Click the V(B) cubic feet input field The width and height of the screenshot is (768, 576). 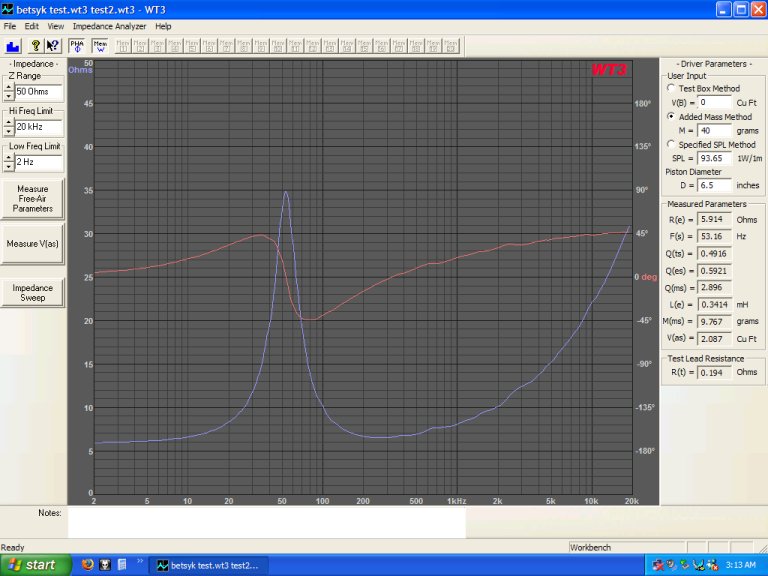click(x=714, y=102)
